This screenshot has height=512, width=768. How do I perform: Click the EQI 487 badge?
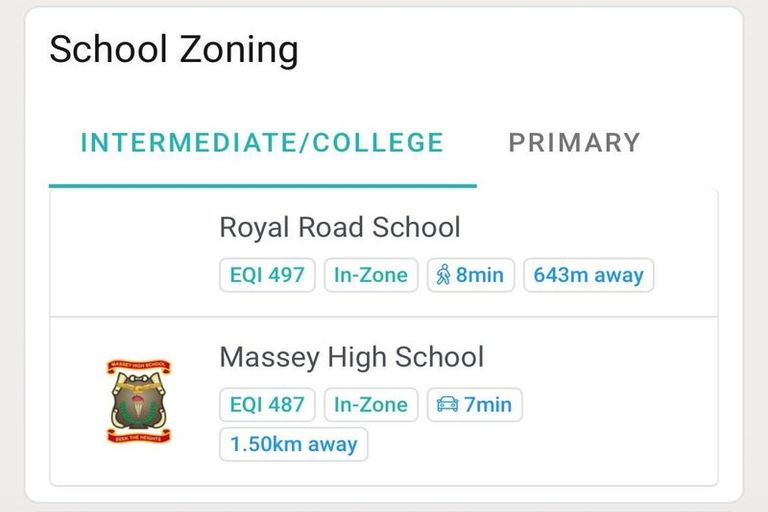[x=267, y=405]
